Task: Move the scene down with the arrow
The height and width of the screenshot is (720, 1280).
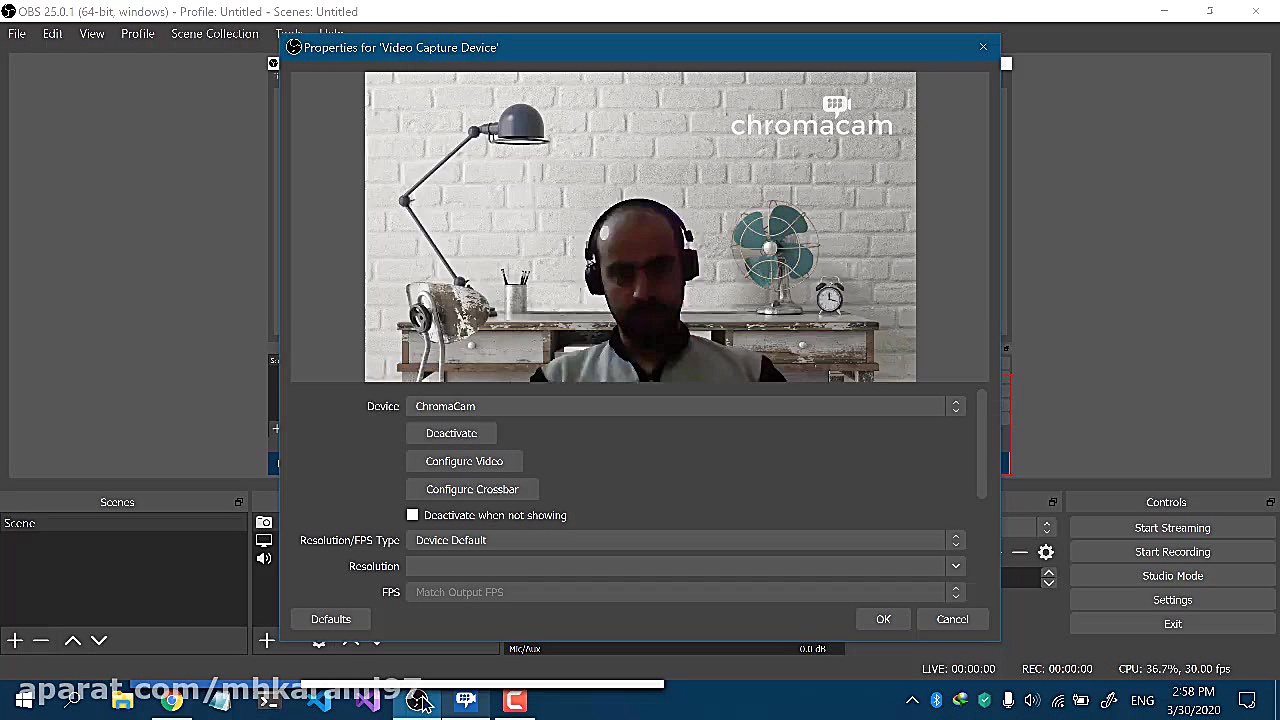Action: [x=99, y=640]
